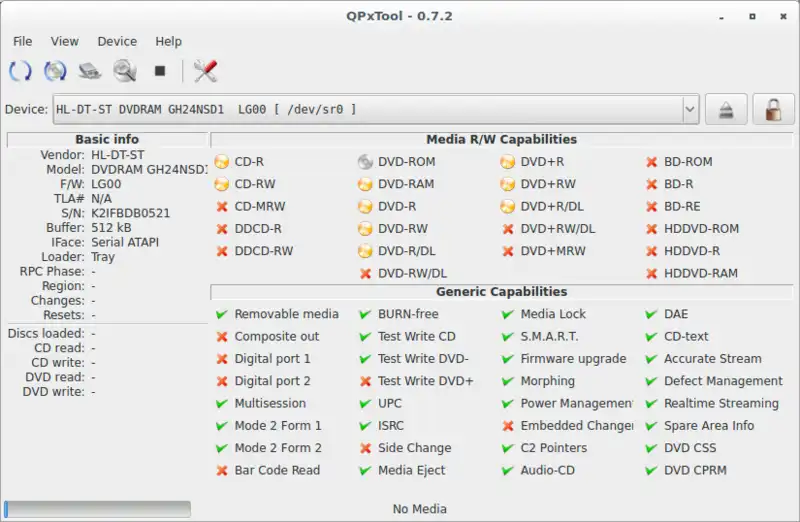This screenshot has height=522, width=800.
Task: Click the green check beside DAE
Action: click(x=651, y=314)
